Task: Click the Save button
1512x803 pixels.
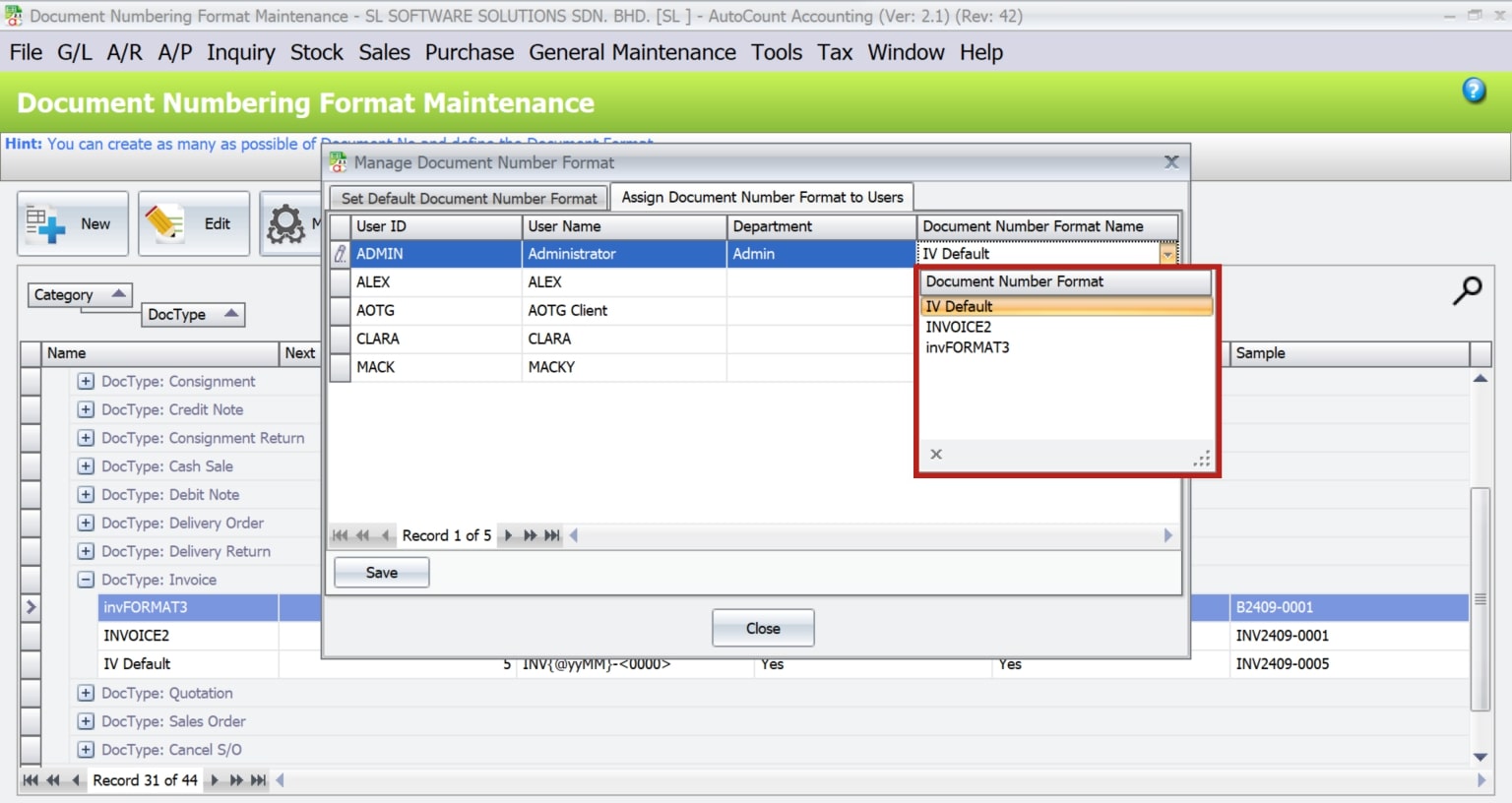Action: pyautogui.click(x=381, y=572)
